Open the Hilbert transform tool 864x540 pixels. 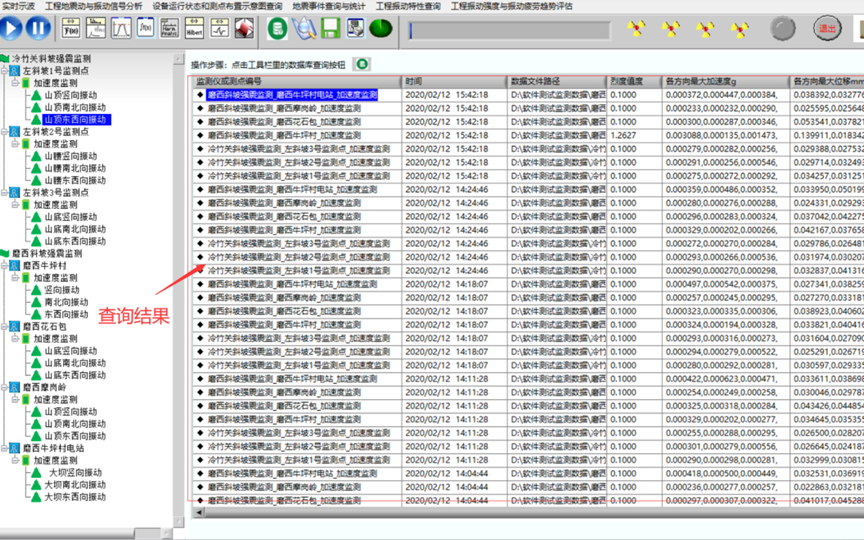tap(196, 29)
